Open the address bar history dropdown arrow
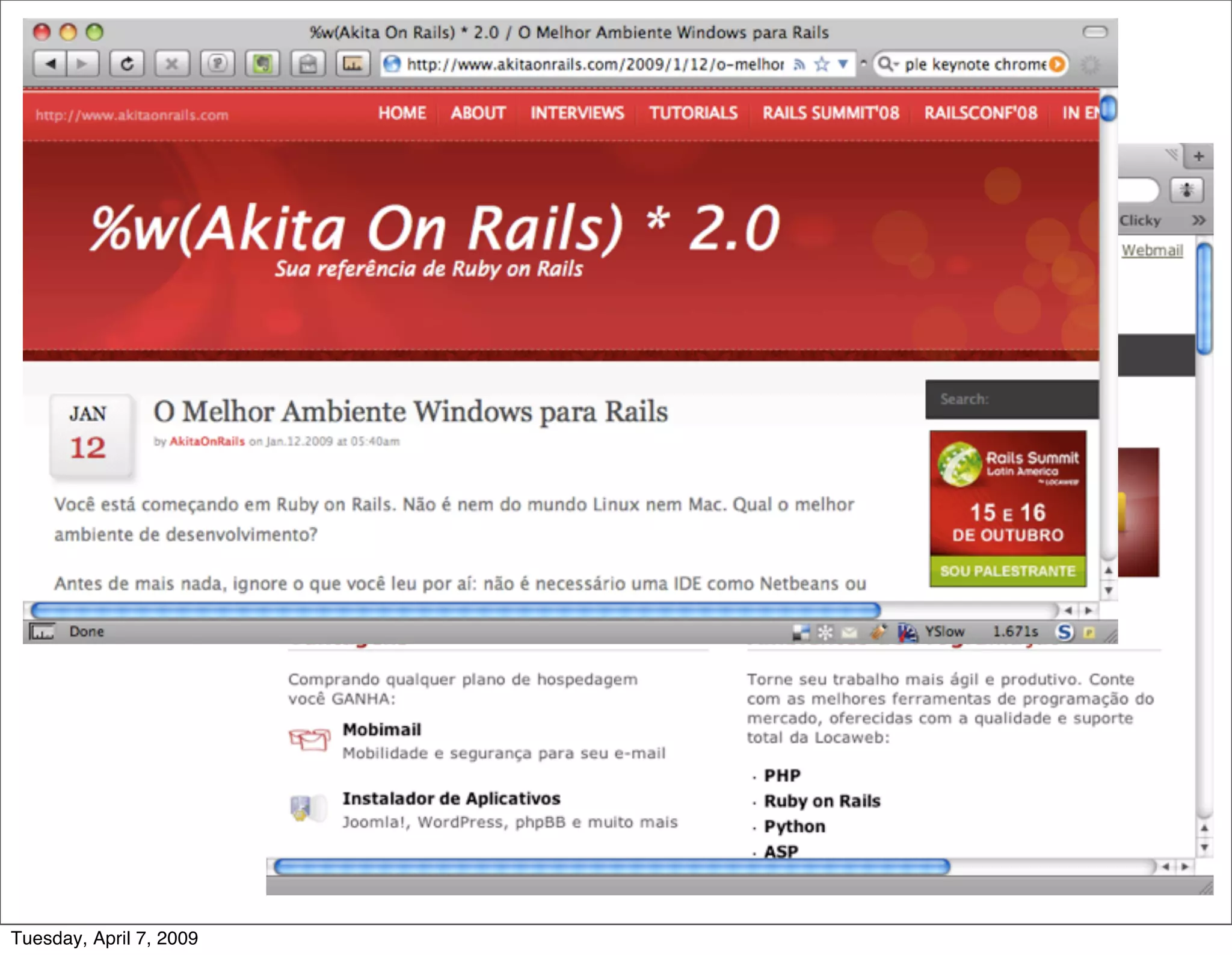The image size is (1232, 955). 843,64
